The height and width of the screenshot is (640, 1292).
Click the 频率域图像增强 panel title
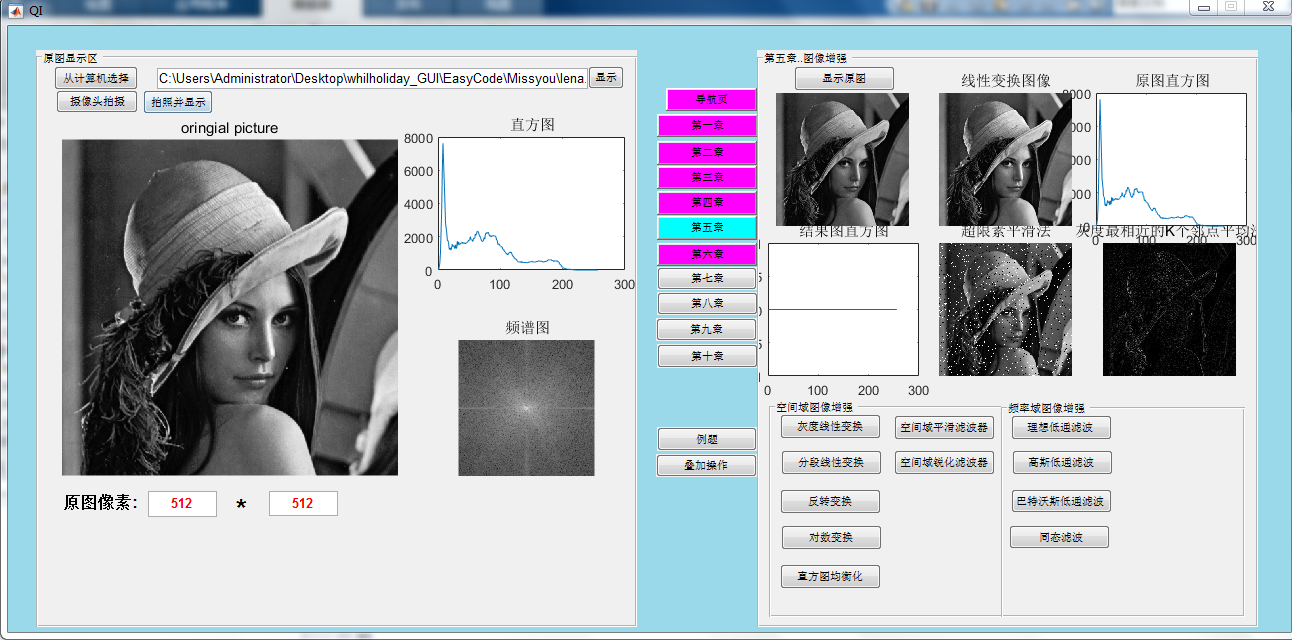click(x=1046, y=408)
